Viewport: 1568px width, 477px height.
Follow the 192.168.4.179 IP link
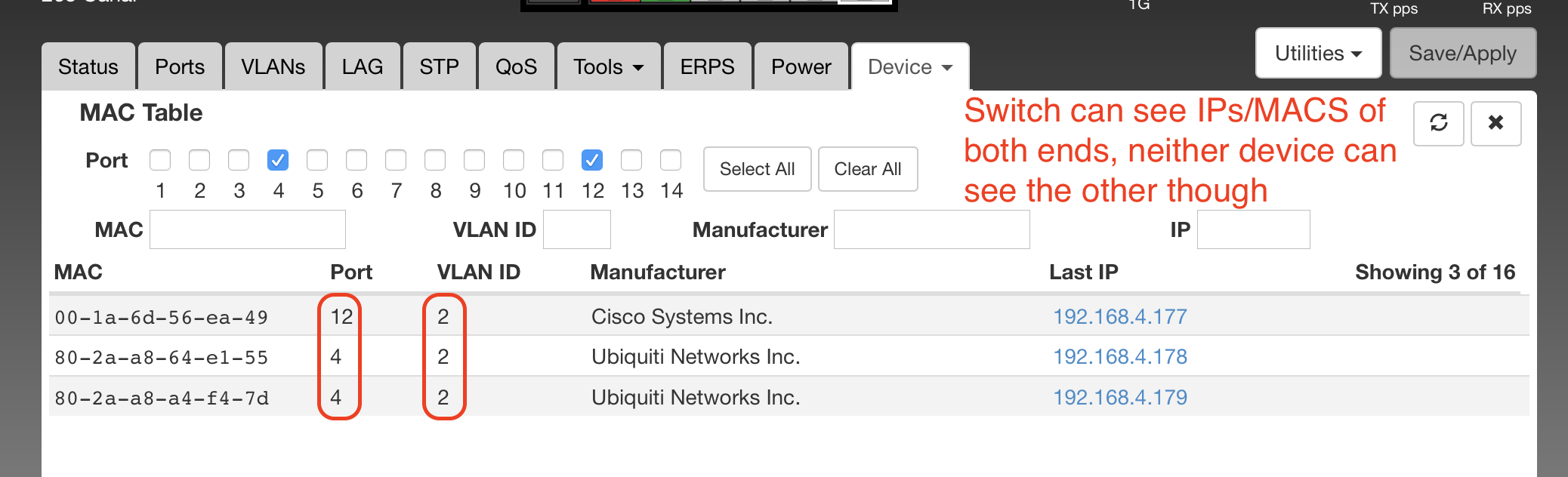pos(1119,398)
